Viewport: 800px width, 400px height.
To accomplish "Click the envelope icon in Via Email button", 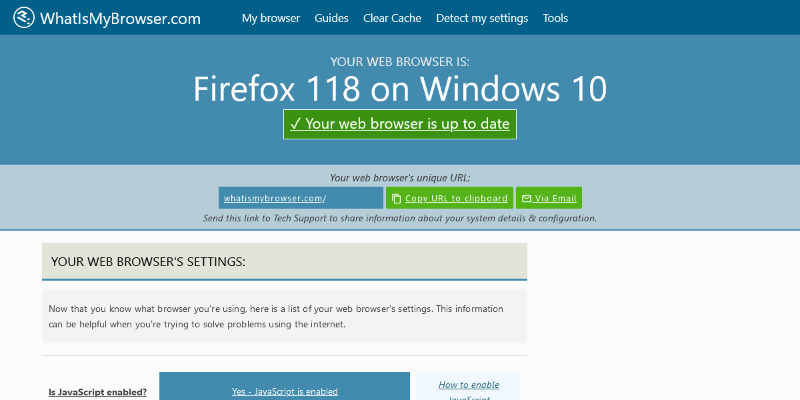I will coord(527,198).
